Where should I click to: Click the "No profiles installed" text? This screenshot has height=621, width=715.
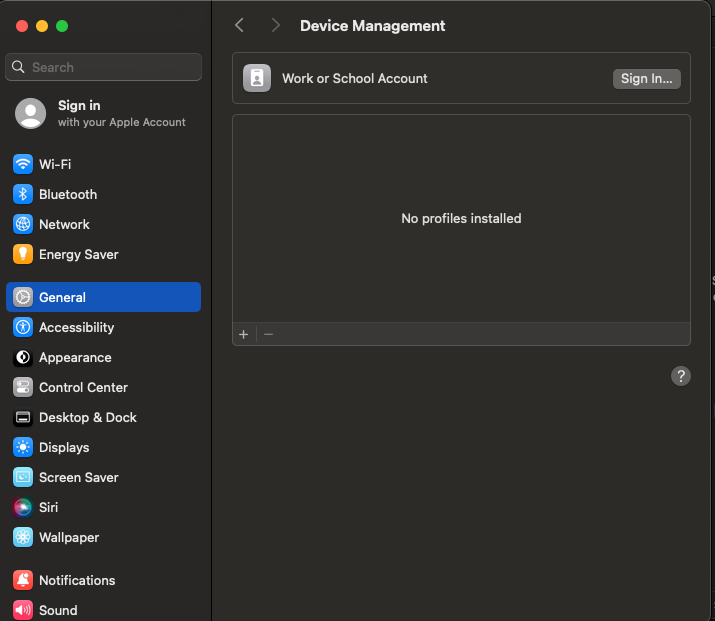461,218
